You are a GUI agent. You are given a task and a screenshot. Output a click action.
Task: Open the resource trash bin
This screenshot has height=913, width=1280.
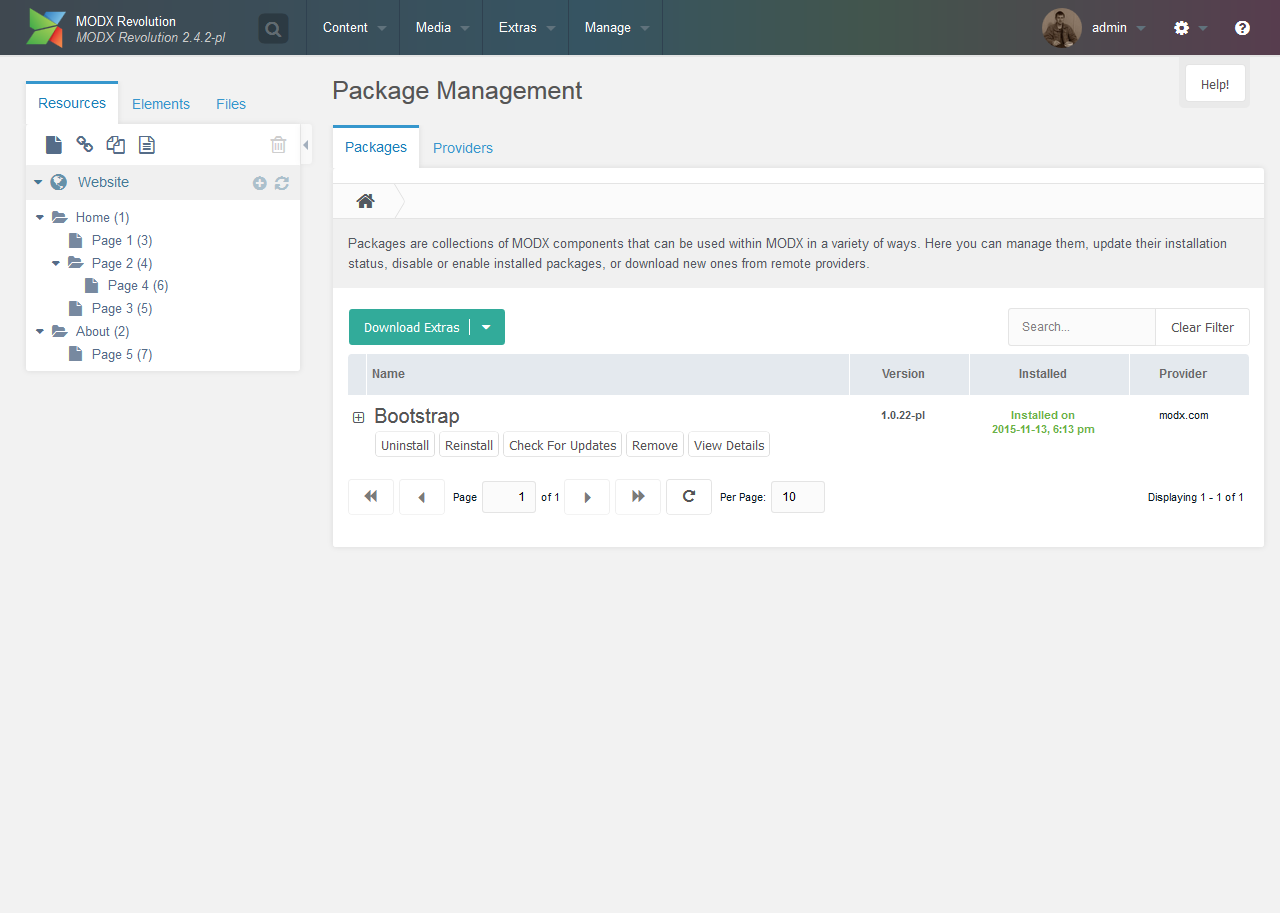click(279, 145)
